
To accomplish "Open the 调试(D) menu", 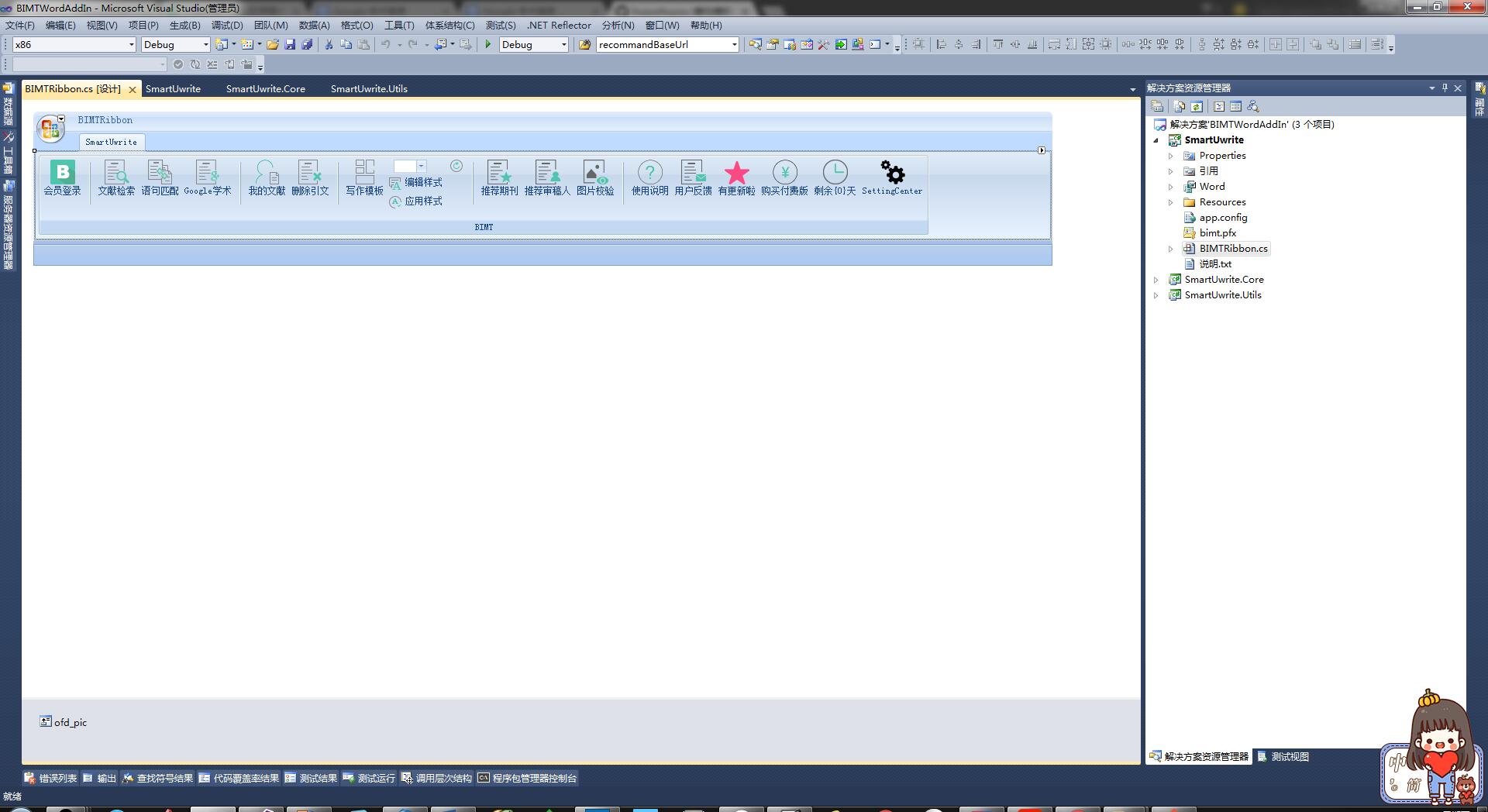I will click(x=227, y=26).
